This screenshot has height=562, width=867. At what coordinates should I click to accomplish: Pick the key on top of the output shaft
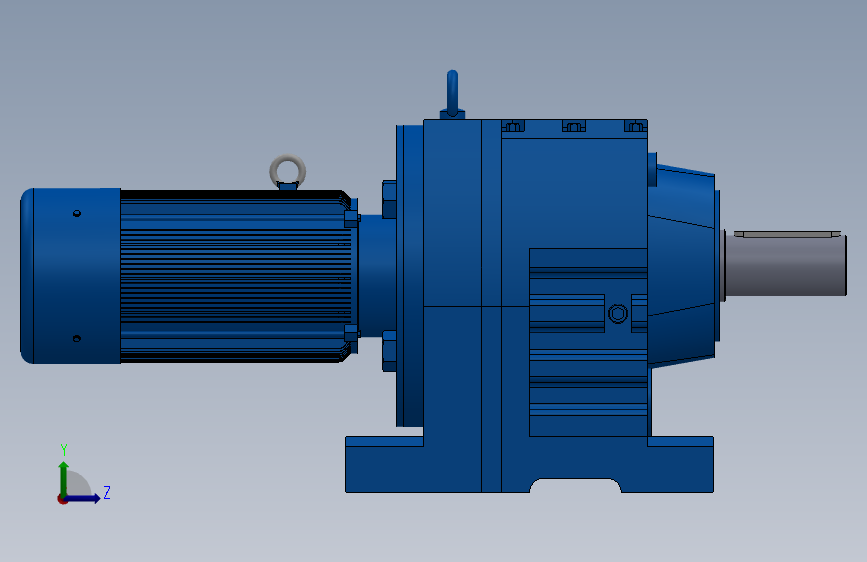(787, 234)
